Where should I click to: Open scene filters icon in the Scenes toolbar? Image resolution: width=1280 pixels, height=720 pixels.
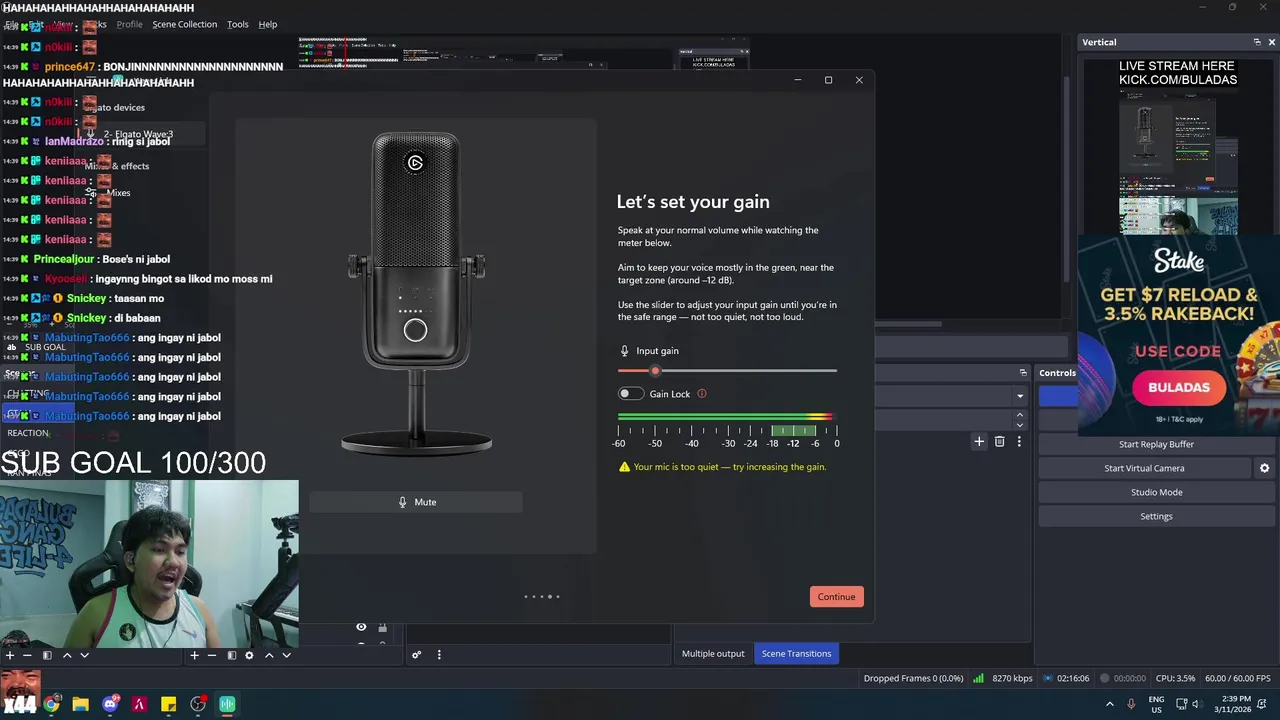click(46, 655)
